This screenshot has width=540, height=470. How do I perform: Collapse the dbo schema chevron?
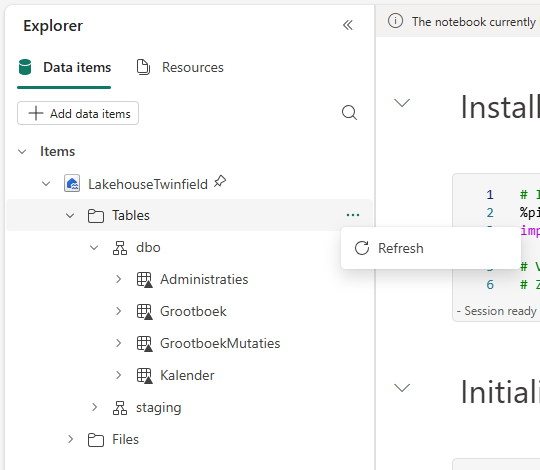[x=94, y=248]
